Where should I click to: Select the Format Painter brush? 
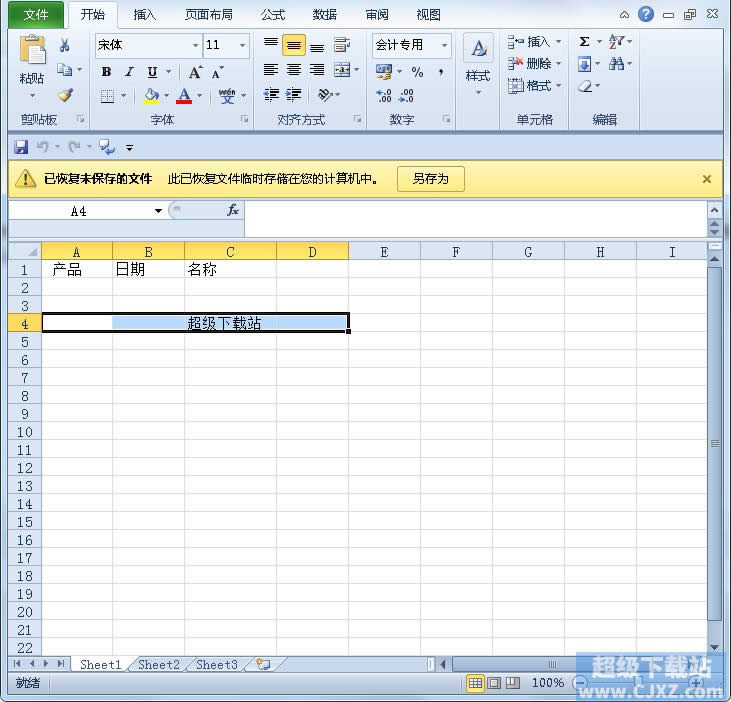(x=65, y=95)
